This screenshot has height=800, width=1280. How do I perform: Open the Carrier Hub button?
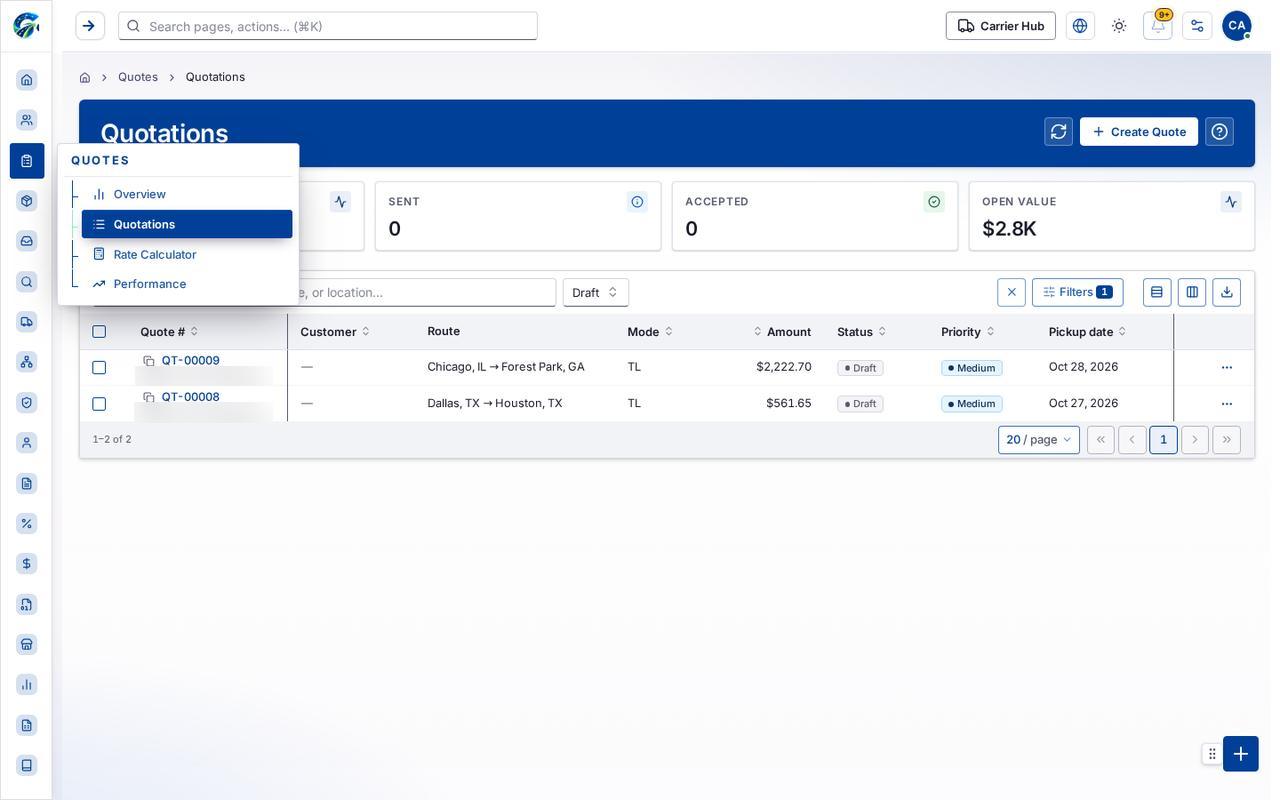pos(1001,26)
